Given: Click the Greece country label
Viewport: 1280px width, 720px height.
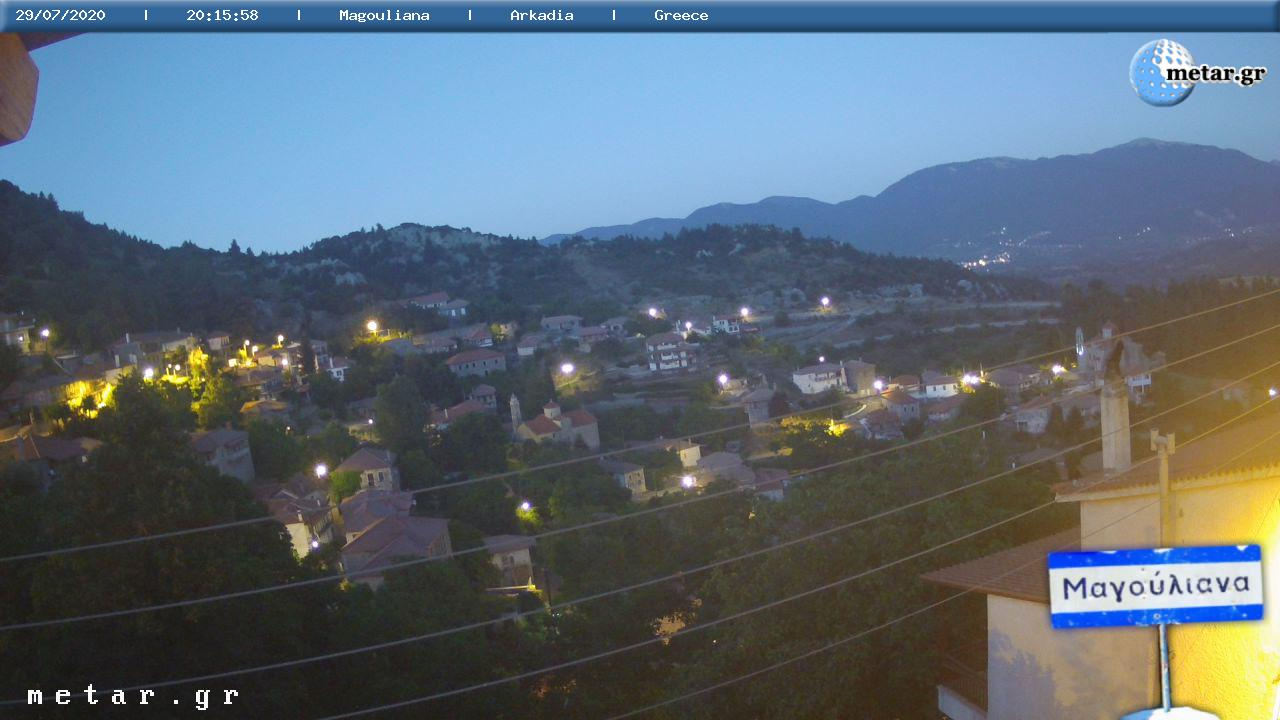Looking at the screenshot, I should tap(681, 15).
